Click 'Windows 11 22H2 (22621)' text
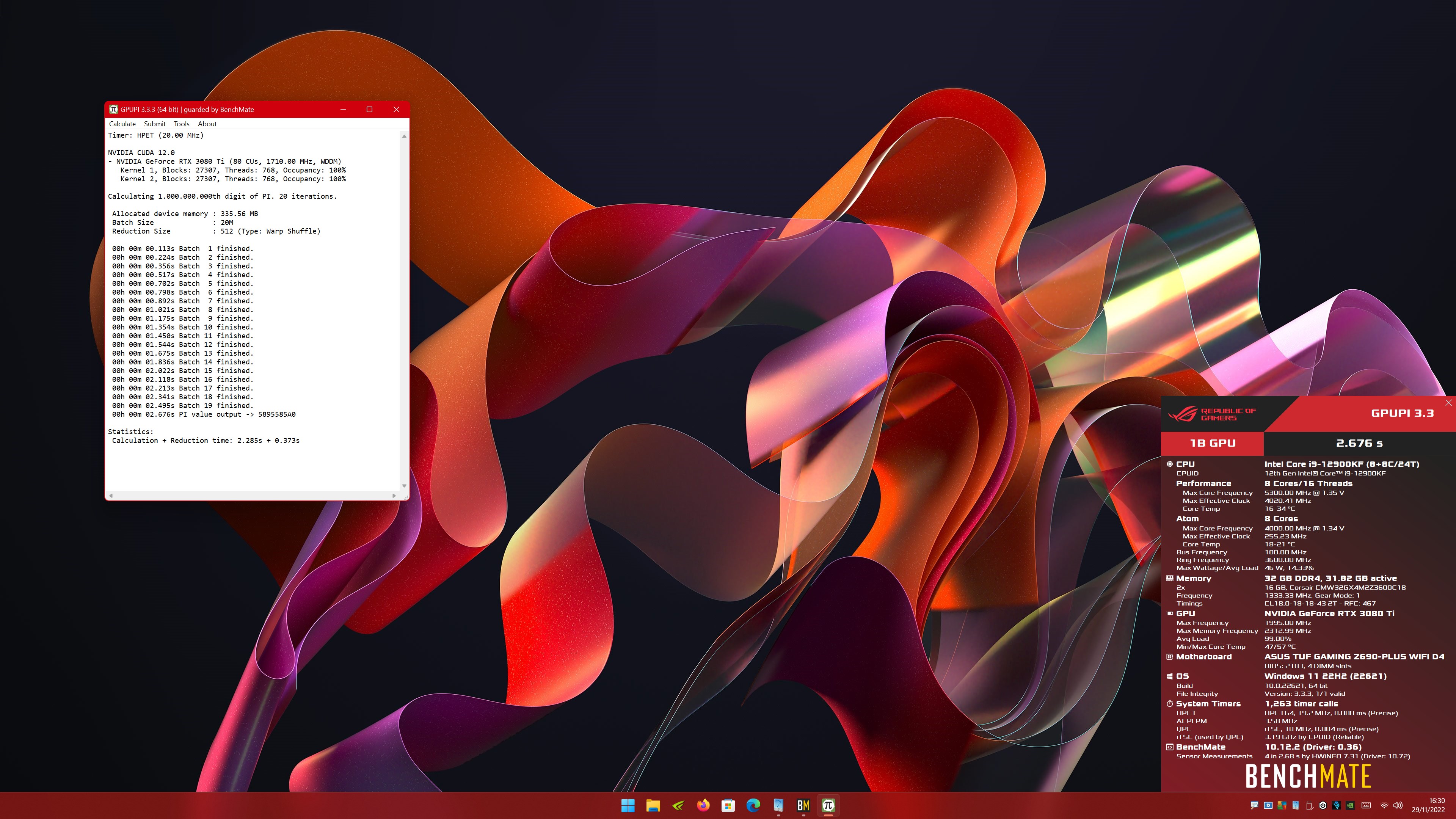Viewport: 1456px width, 819px height. pos(1326,676)
